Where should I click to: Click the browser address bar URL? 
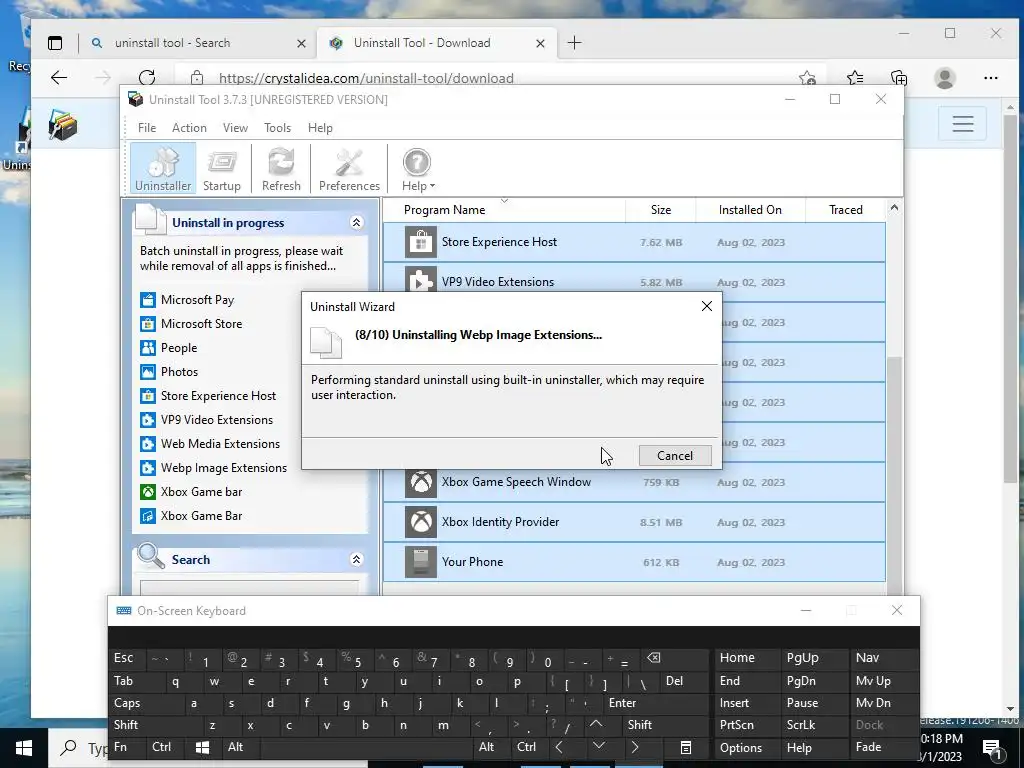[x=366, y=78]
